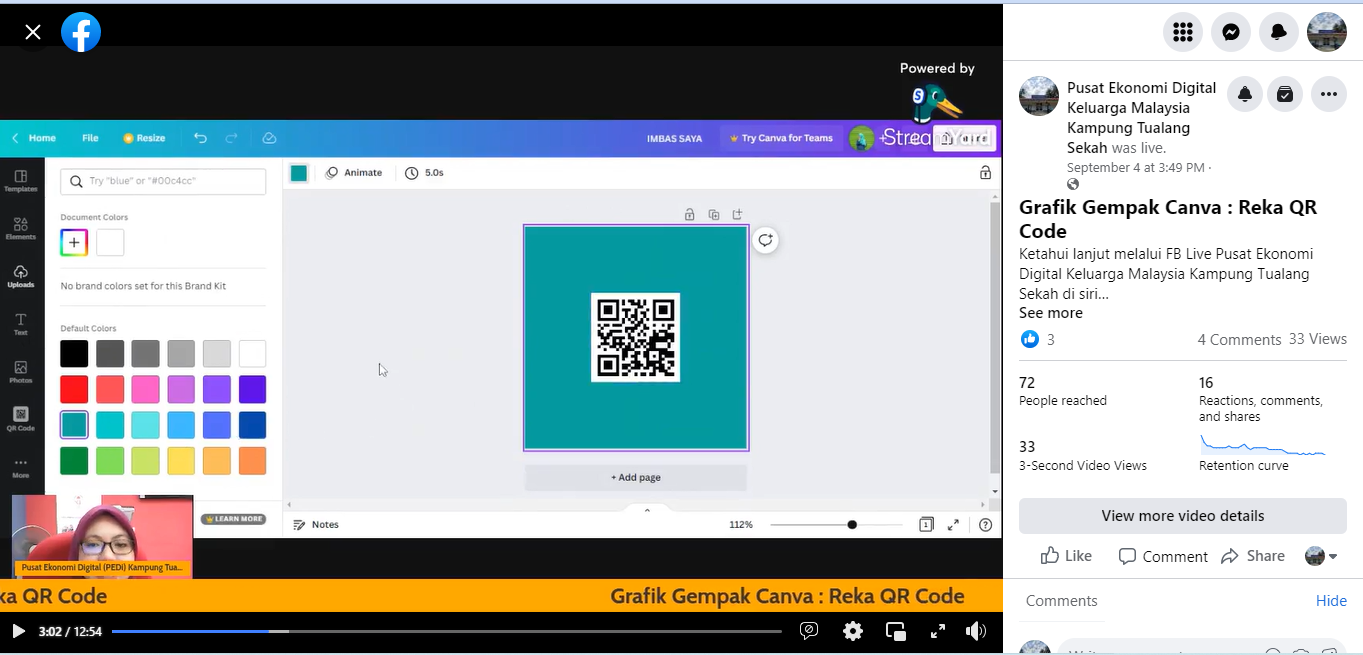The image size is (1363, 655).
Task: Close the Facebook video viewer
Action: (x=33, y=32)
